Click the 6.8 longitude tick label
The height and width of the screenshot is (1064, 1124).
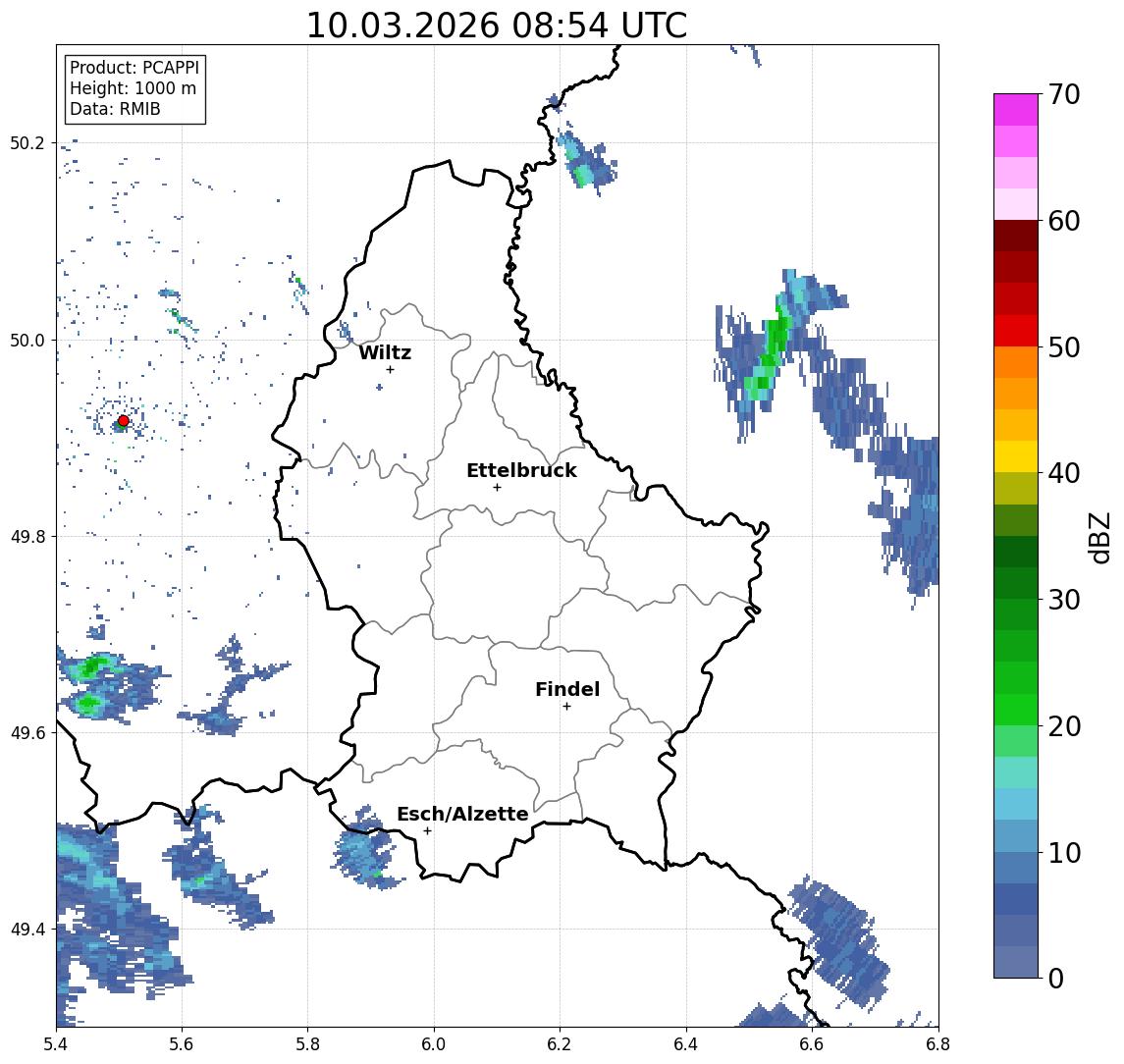click(x=937, y=1044)
